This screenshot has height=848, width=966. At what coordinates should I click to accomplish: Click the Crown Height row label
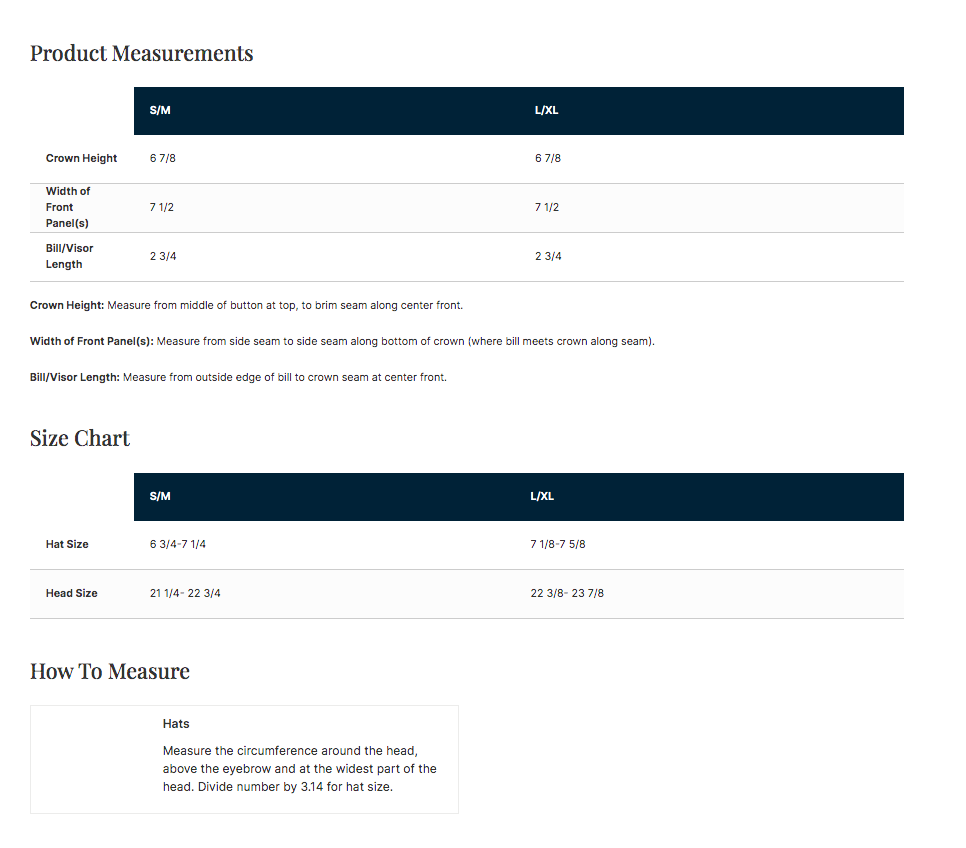81,158
